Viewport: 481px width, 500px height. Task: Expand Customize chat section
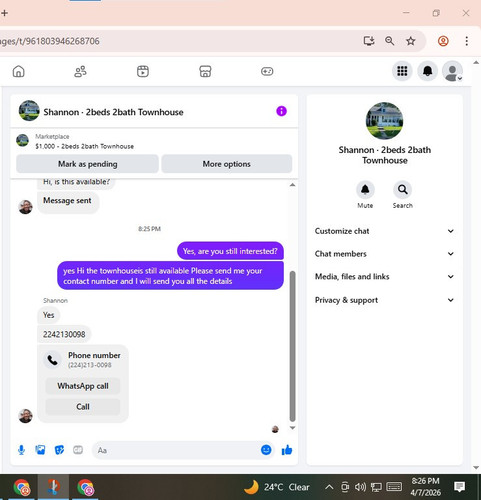coord(384,231)
